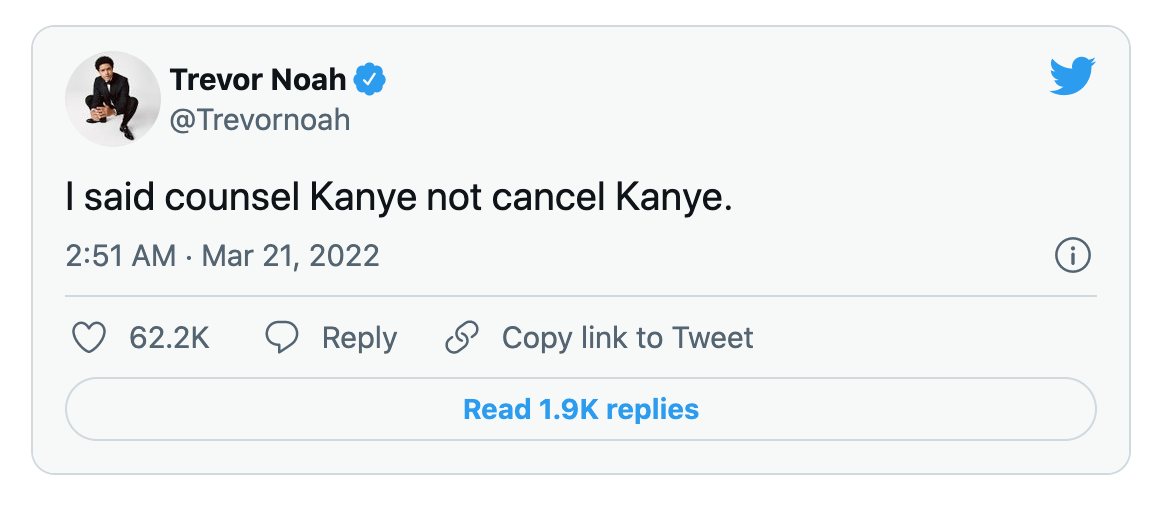
Task: Click the Reply text label
Action: click(359, 338)
